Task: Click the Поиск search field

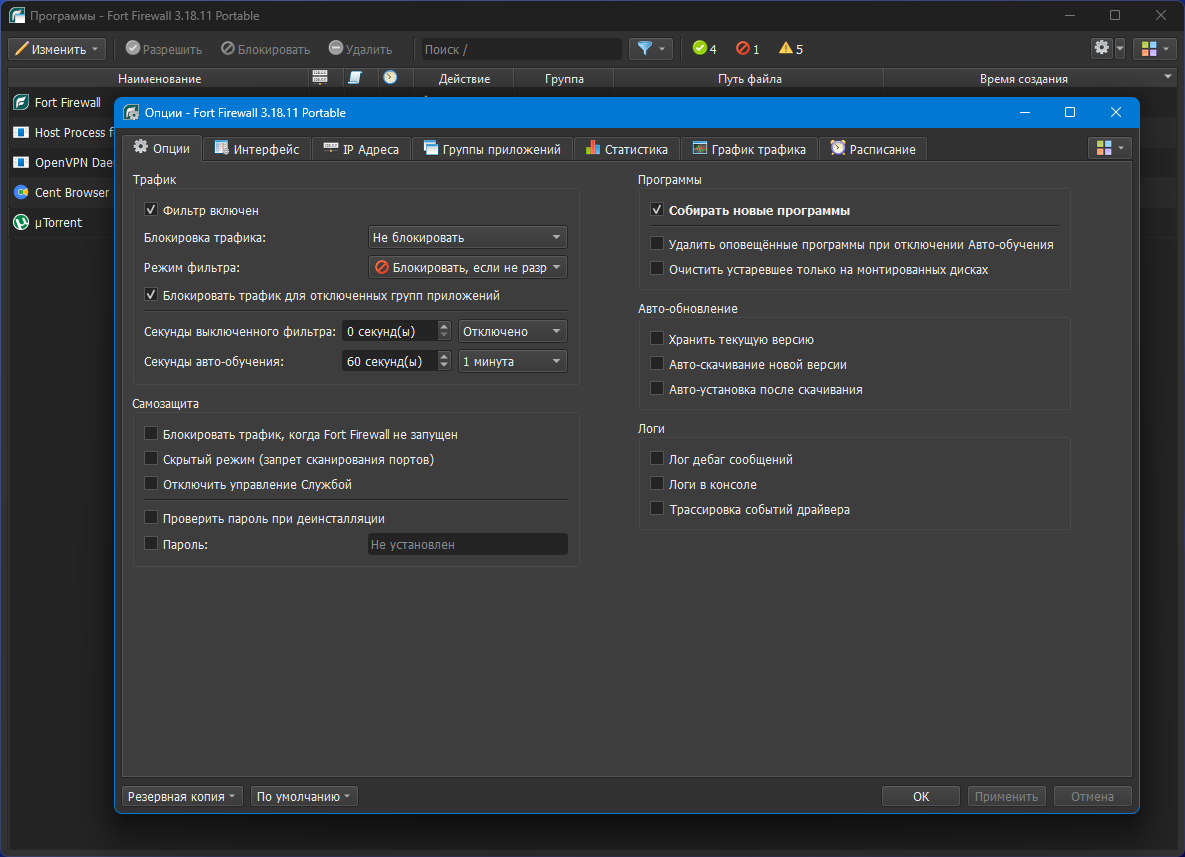Action: [521, 49]
